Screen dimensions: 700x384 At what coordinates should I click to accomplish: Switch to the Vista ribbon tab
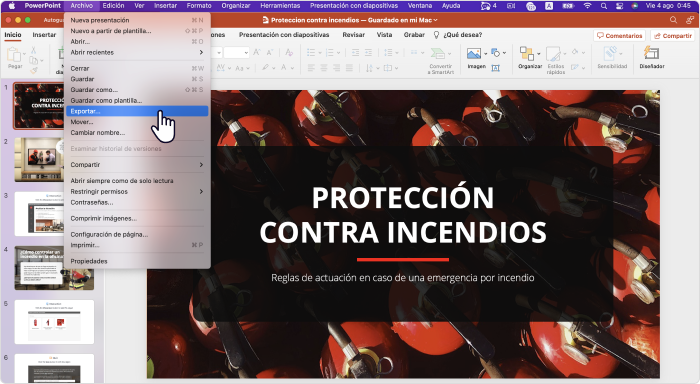click(x=384, y=35)
